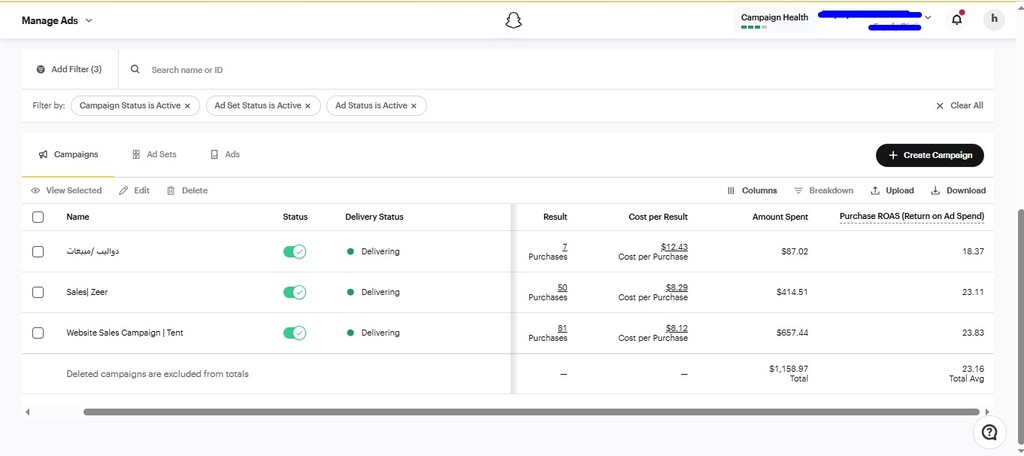Image resolution: width=1024 pixels, height=456 pixels.
Task: Toggle off the Sales| Zeer campaign
Action: (x=294, y=292)
